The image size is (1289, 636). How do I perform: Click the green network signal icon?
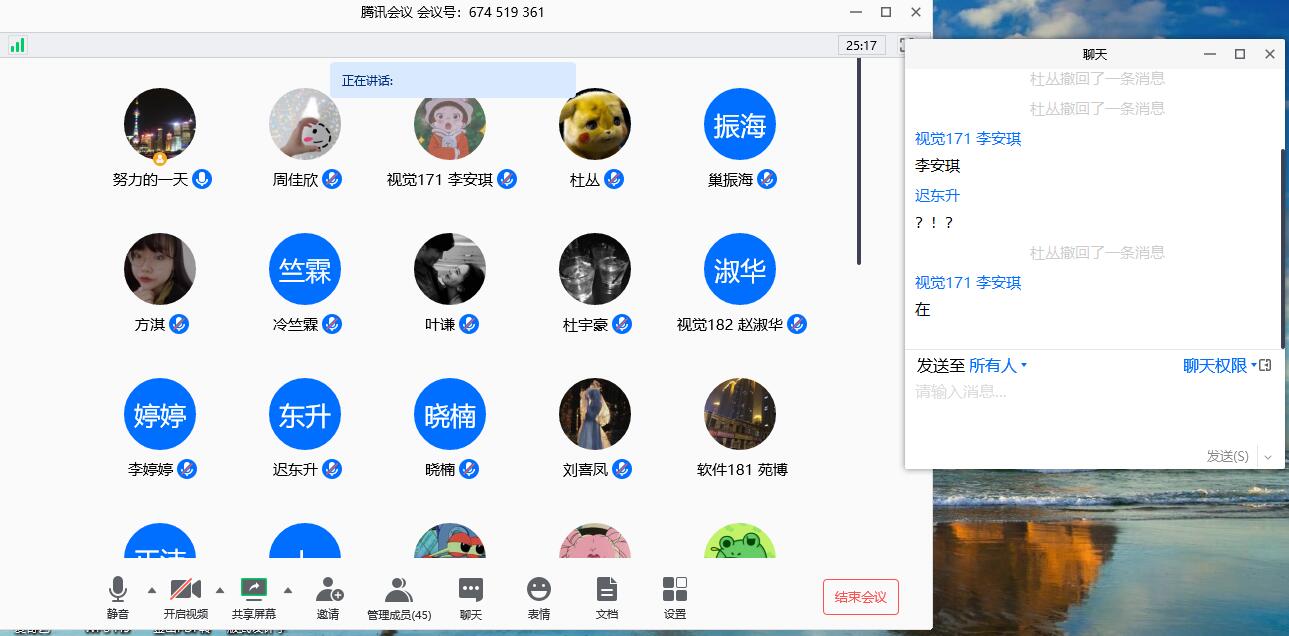[17, 45]
